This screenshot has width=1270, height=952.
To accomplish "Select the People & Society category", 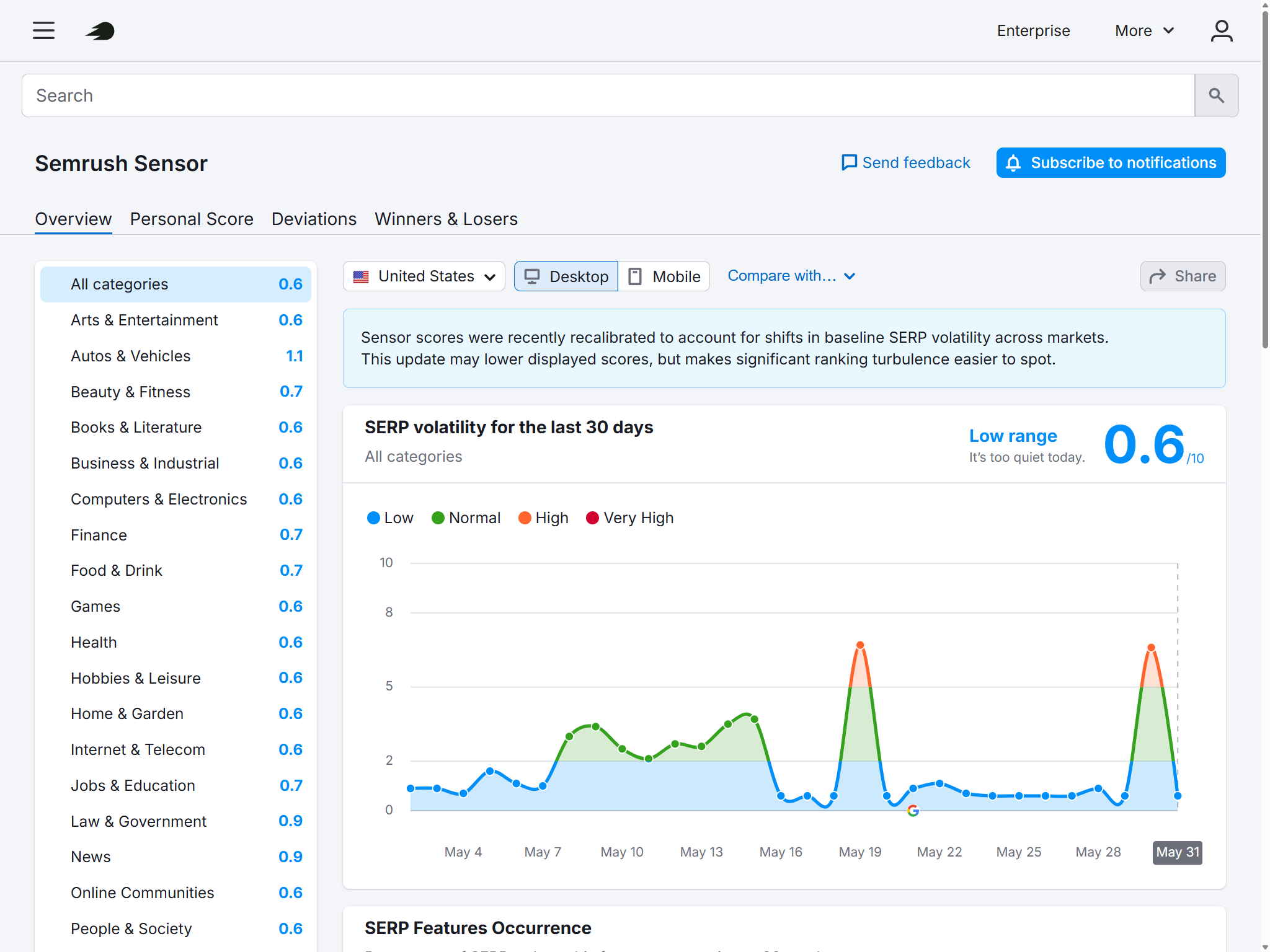I will pos(175,928).
